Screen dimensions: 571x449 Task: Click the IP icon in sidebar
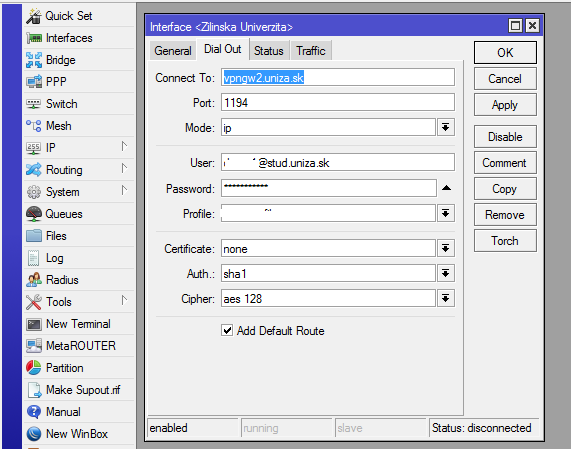34,148
